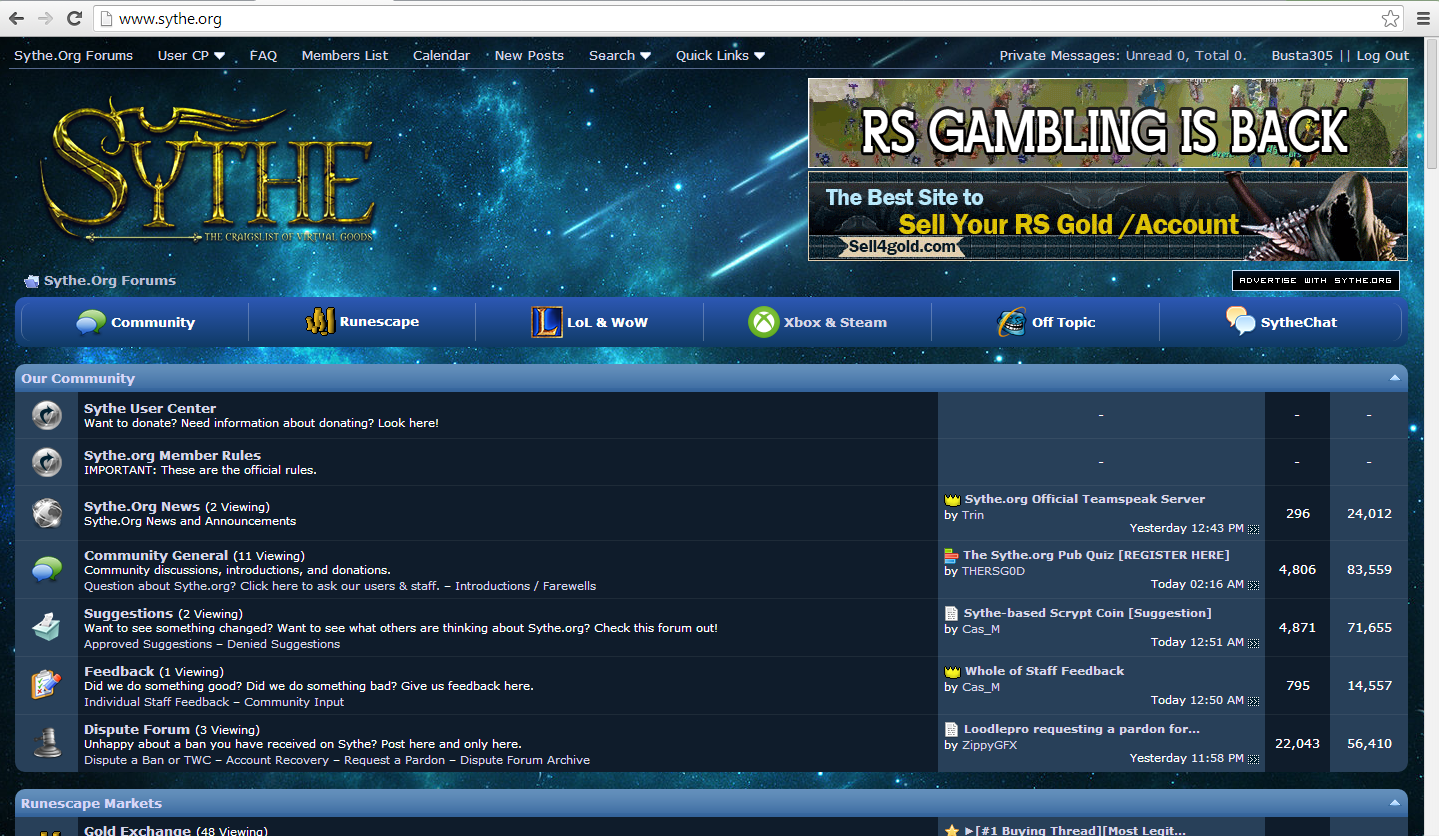Click the RS Gambling Is Back banner
The height and width of the screenshot is (836, 1439).
click(x=1107, y=123)
